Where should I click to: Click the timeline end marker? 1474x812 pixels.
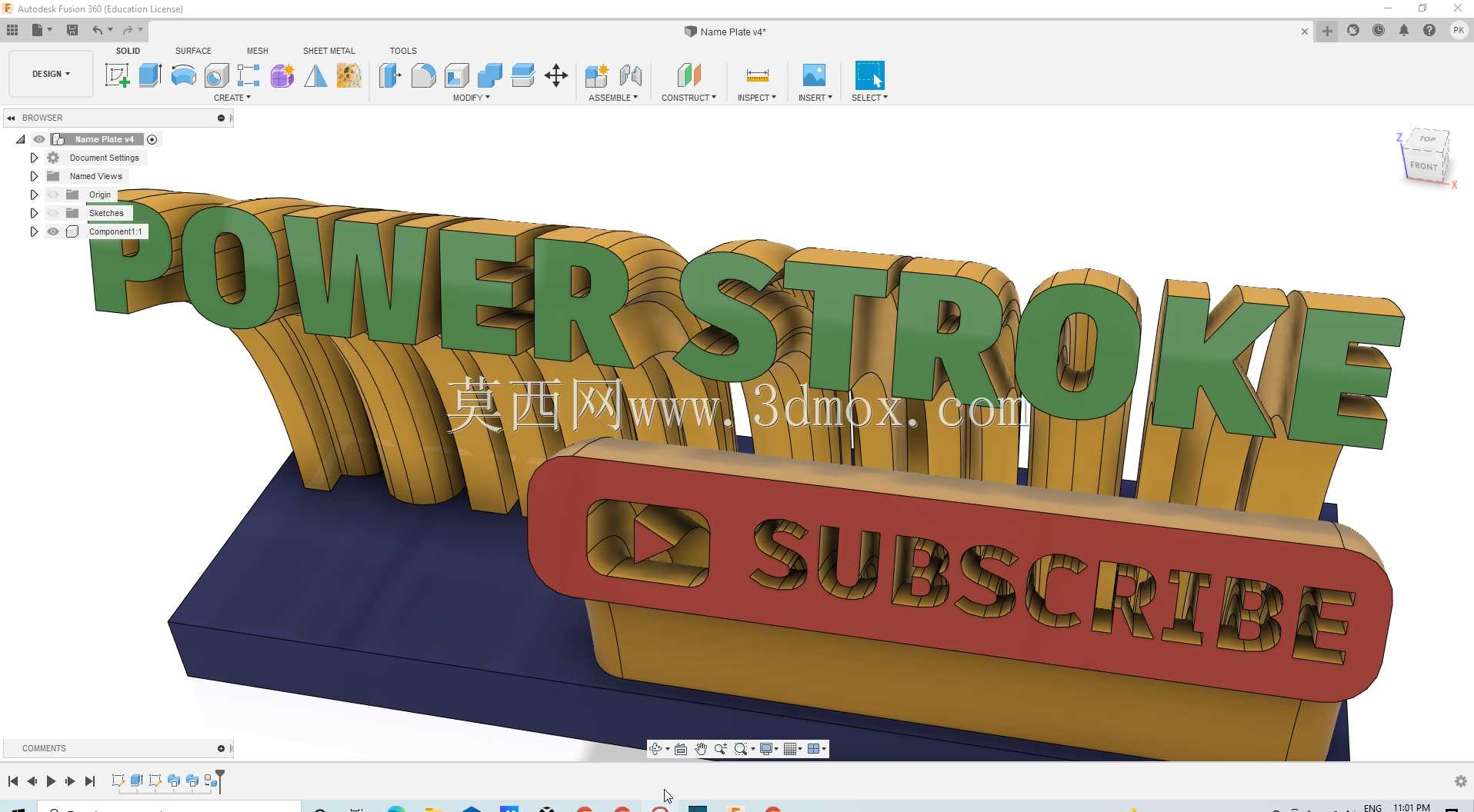(220, 780)
